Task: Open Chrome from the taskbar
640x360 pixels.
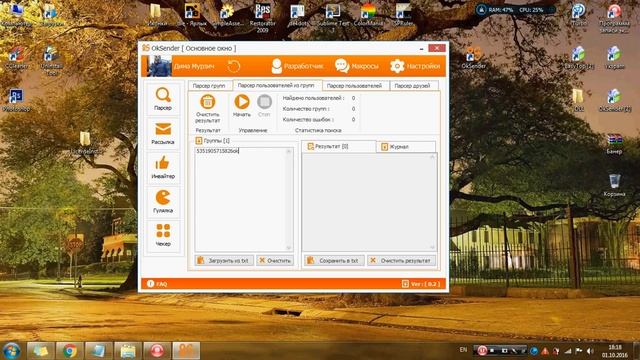Action: coord(69,351)
